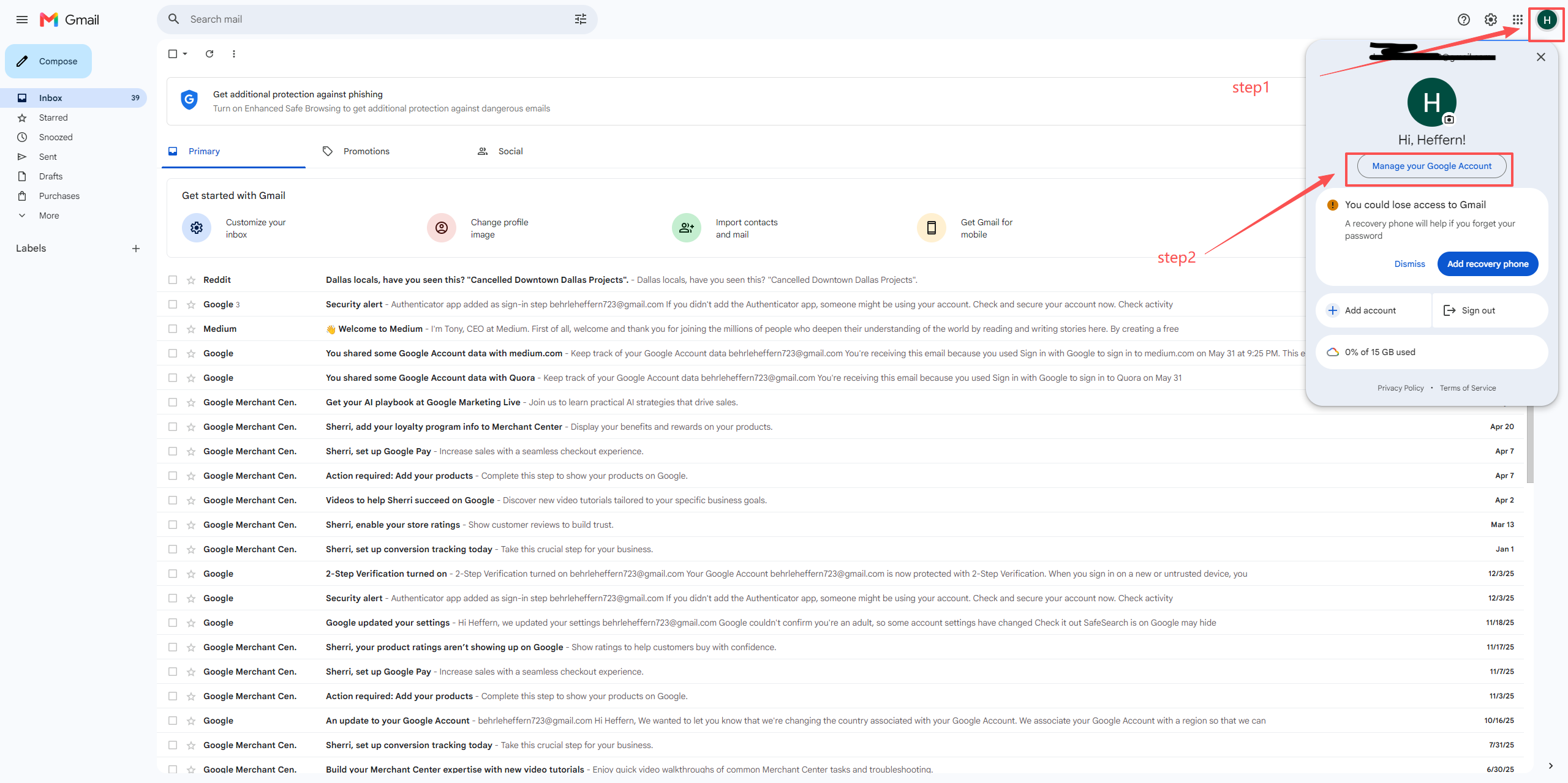
Task: Change profile picture camera icon
Action: pos(1449,119)
